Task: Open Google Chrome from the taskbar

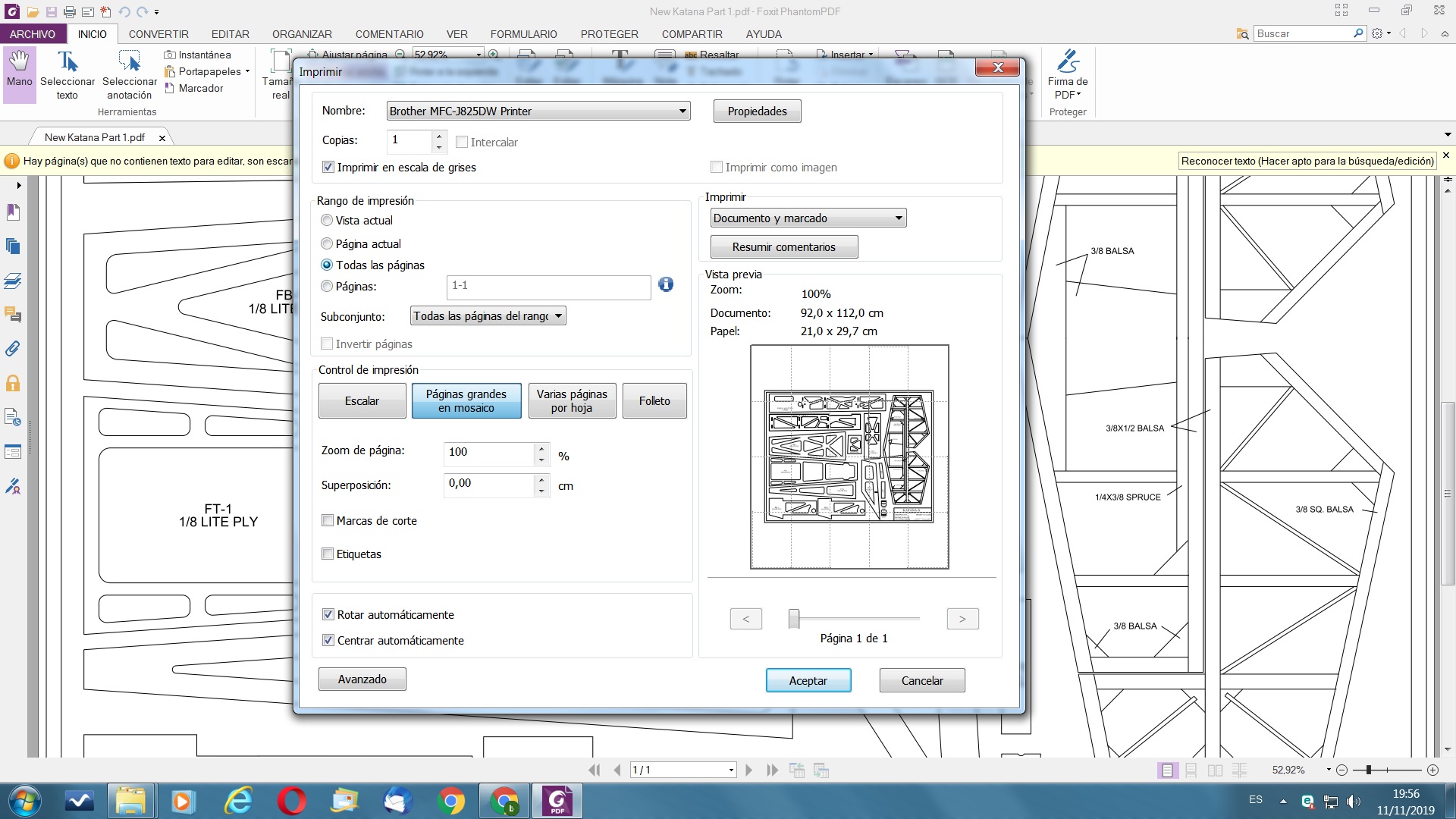Action: pyautogui.click(x=450, y=801)
